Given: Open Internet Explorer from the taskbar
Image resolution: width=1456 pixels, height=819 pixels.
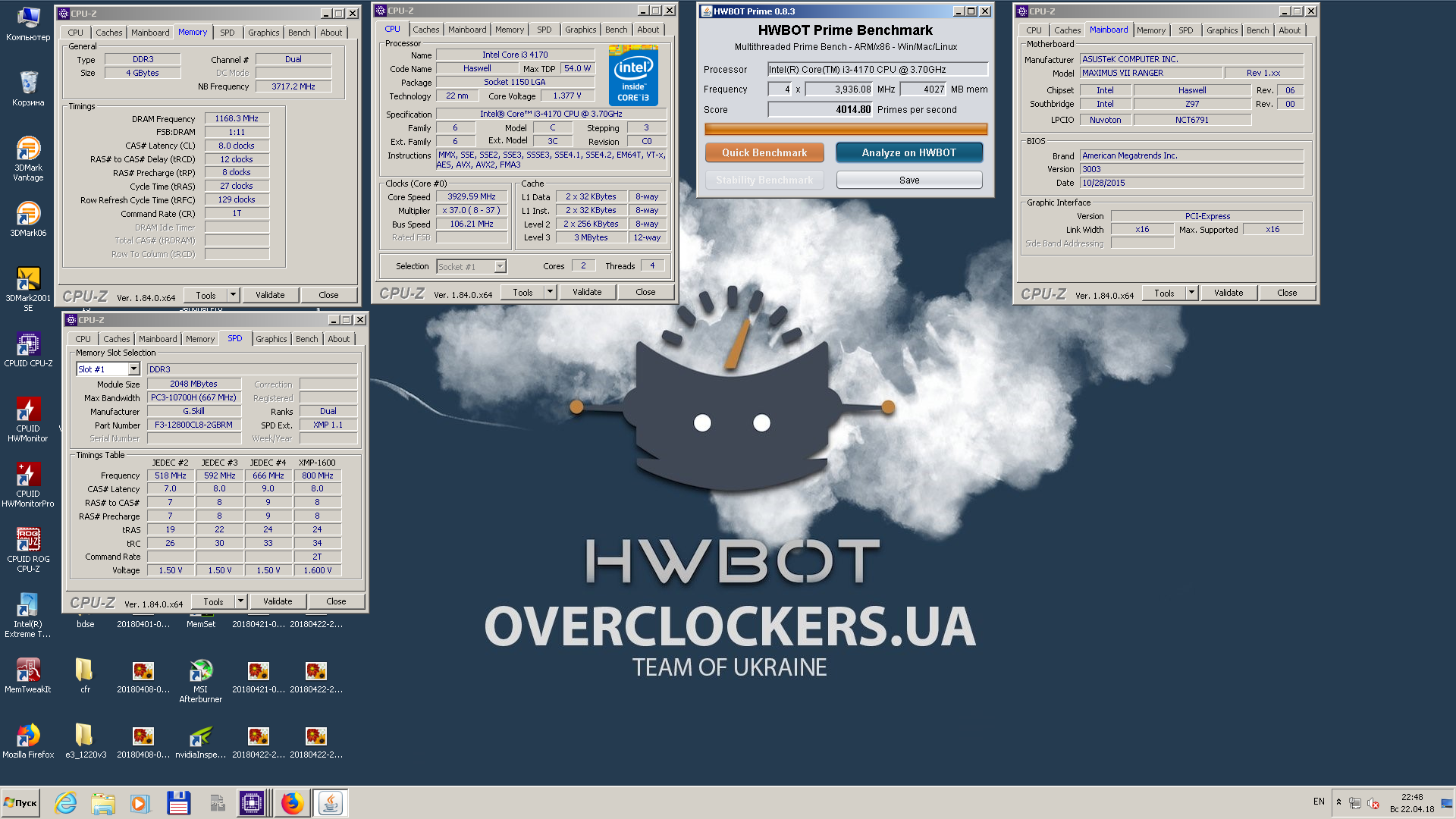Looking at the screenshot, I should point(66,803).
